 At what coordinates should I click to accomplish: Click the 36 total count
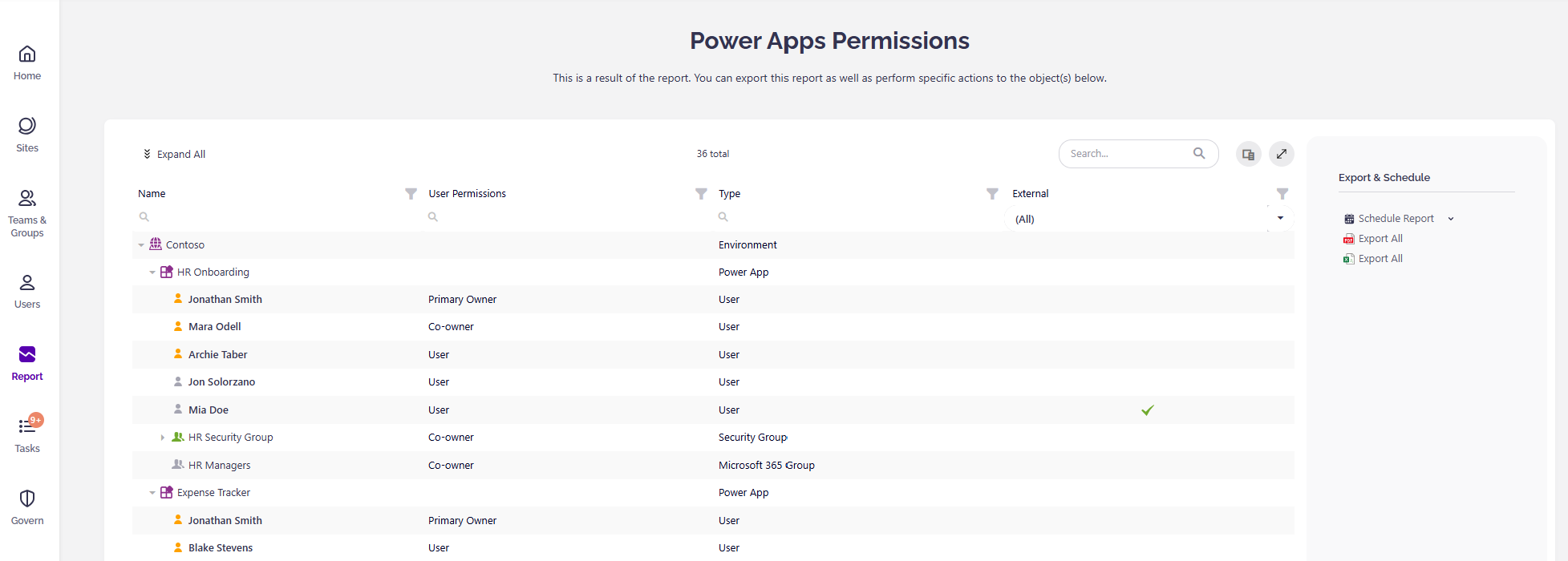point(712,154)
